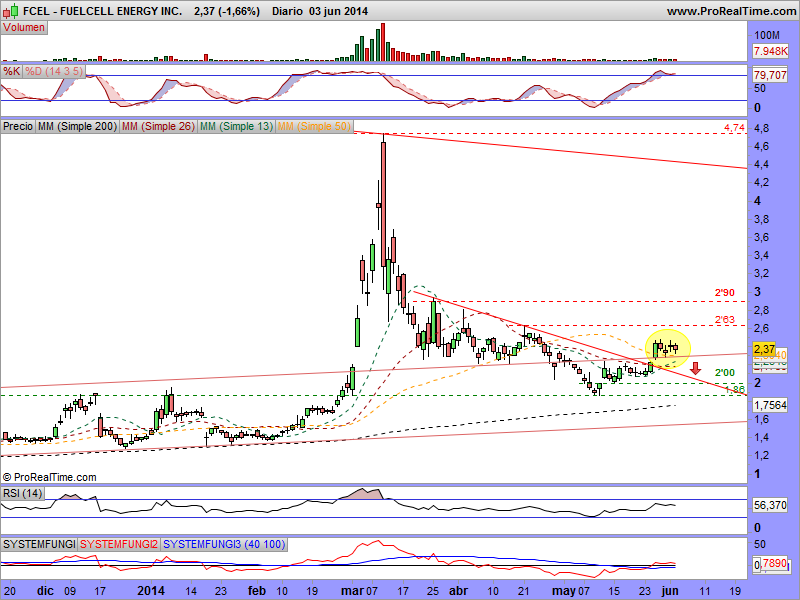This screenshot has width=800, height=600.
Task: Click the moving average value 1,7564
Action: [x=770, y=405]
